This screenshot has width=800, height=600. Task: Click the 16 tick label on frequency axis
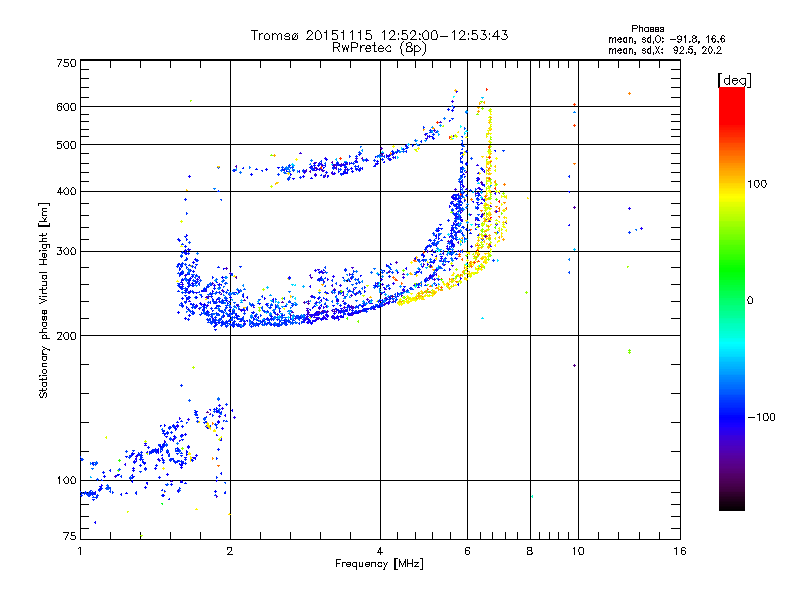point(680,551)
